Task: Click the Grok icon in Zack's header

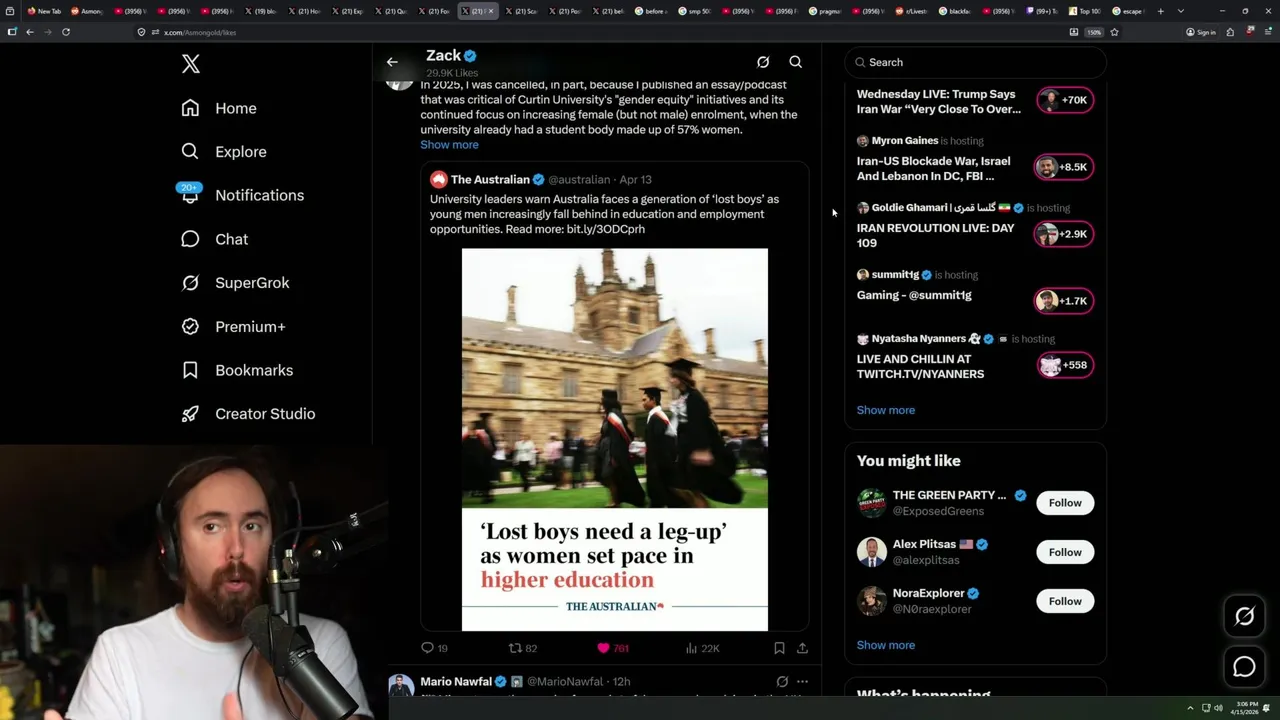Action: click(x=763, y=62)
